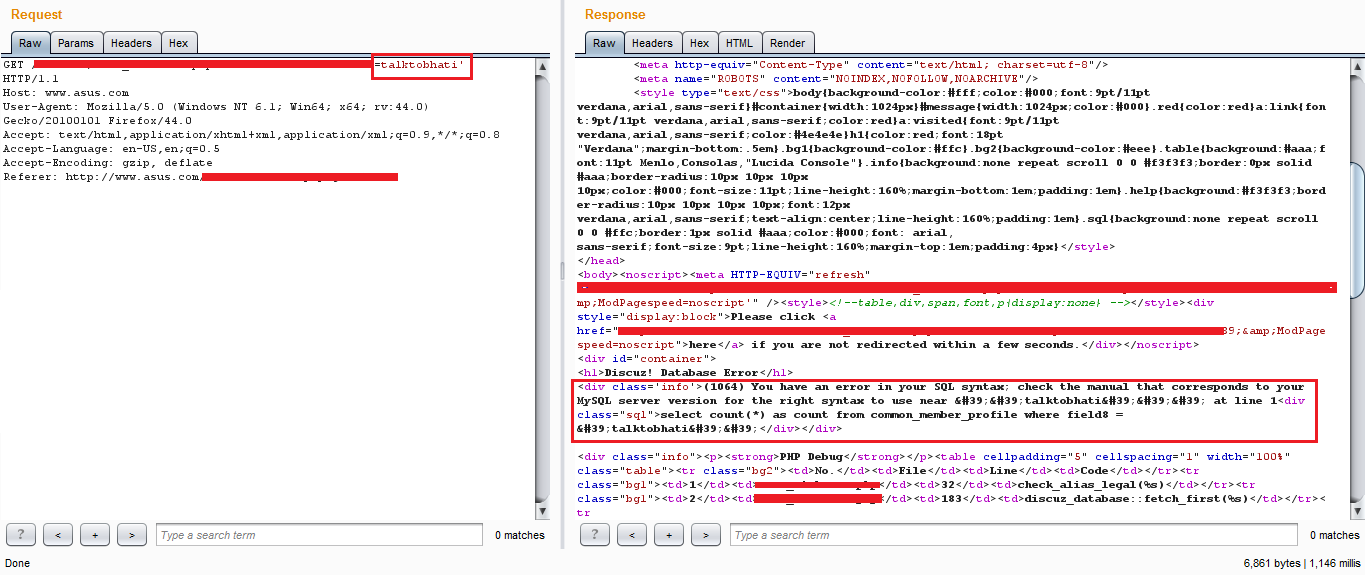
Task: Click the Request pane scrollbar up arrow
Action: (x=542, y=67)
